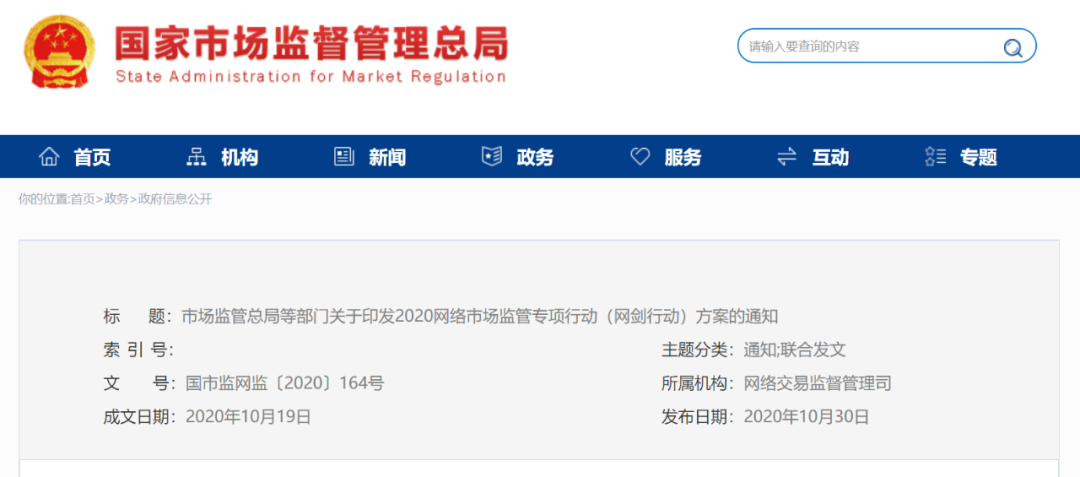Click the 国家市场监督管理总局 site title
1080x477 pixels.
(311, 44)
